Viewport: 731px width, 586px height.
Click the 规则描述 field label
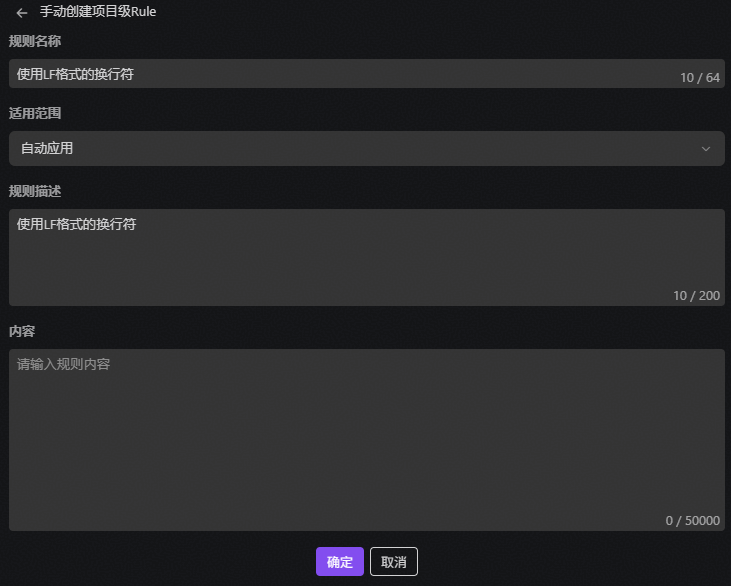pyautogui.click(x=35, y=191)
